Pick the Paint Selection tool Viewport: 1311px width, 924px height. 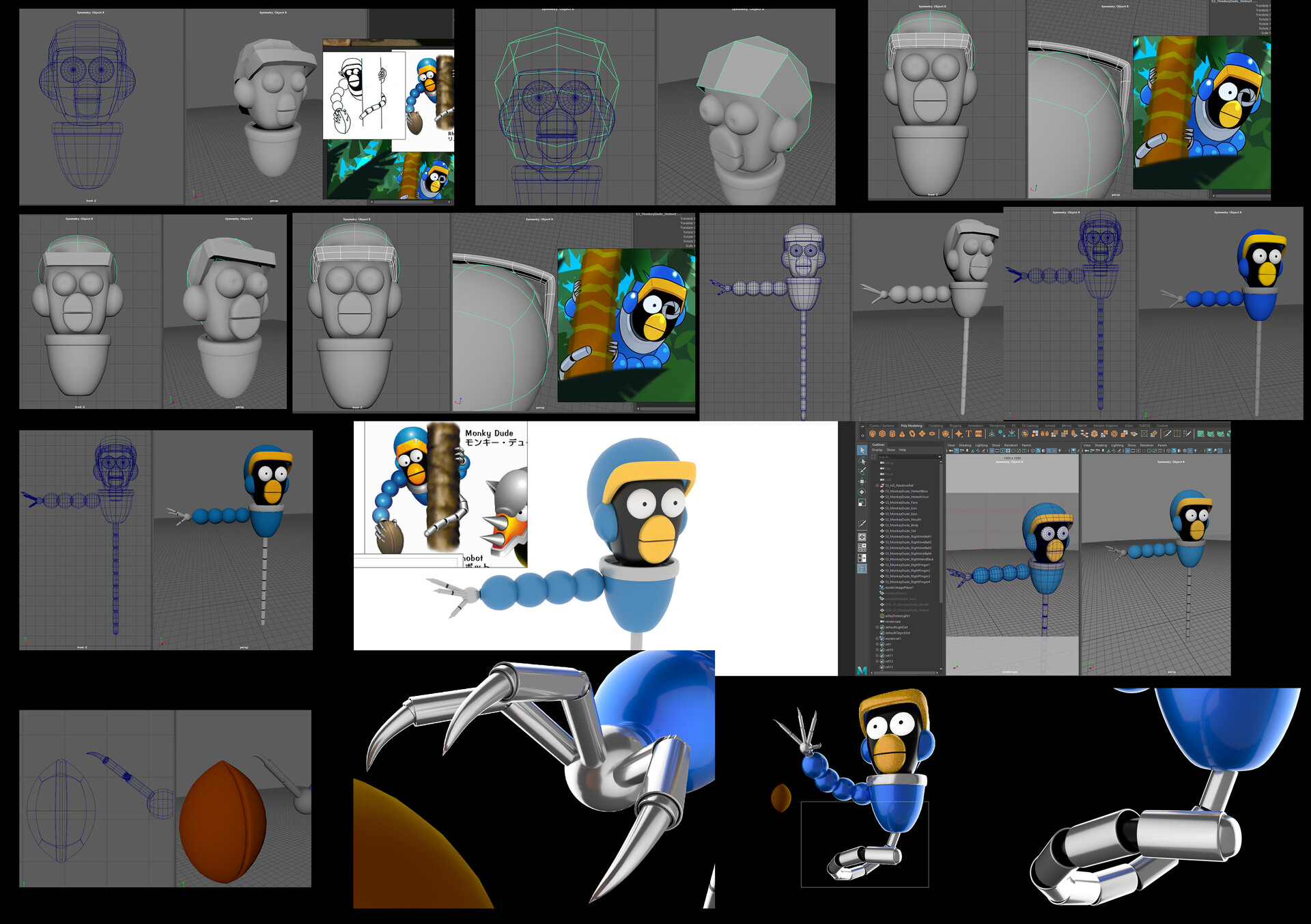862,471
